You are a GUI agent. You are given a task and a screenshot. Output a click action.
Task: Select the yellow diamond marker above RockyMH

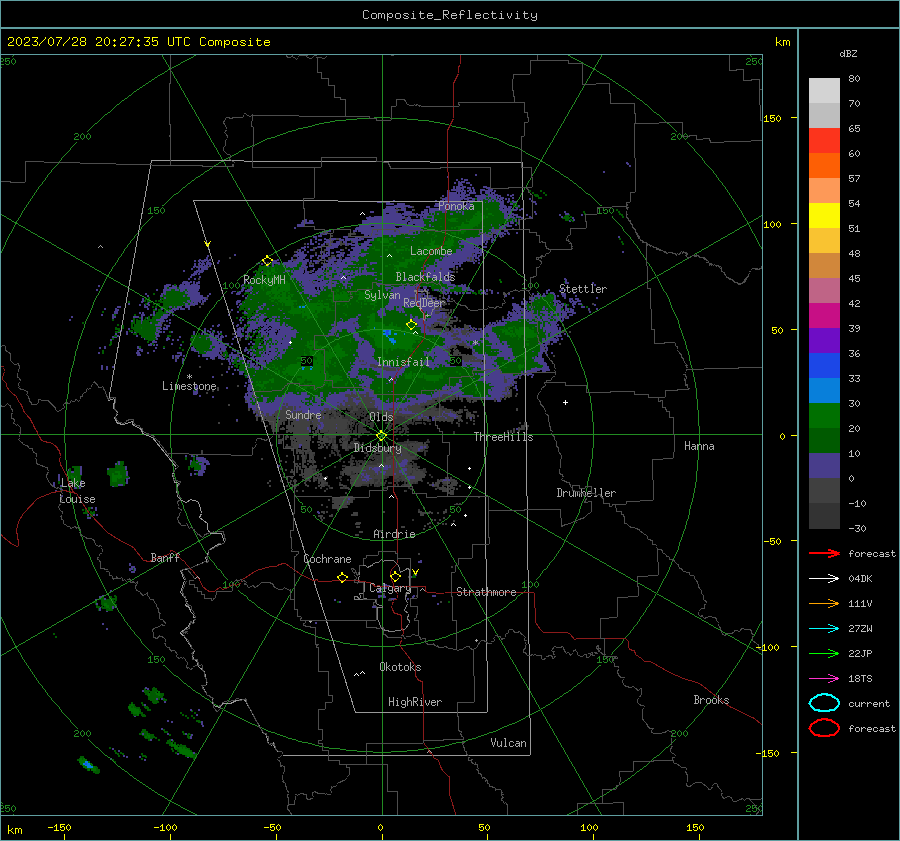pos(267,261)
